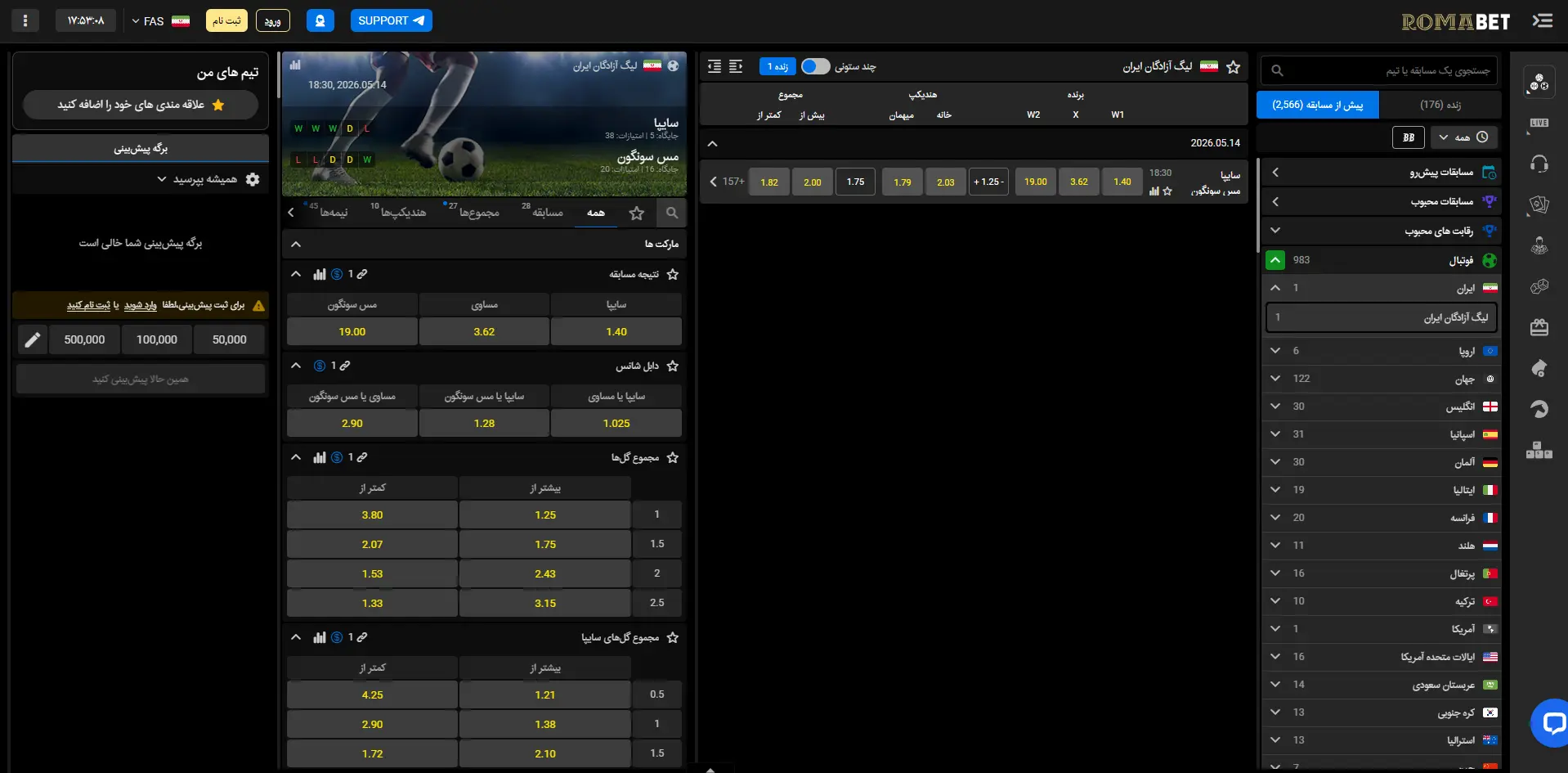This screenshot has height=773, width=1568.
Task: Open stats chart icon on total goals market
Action: tap(320, 457)
